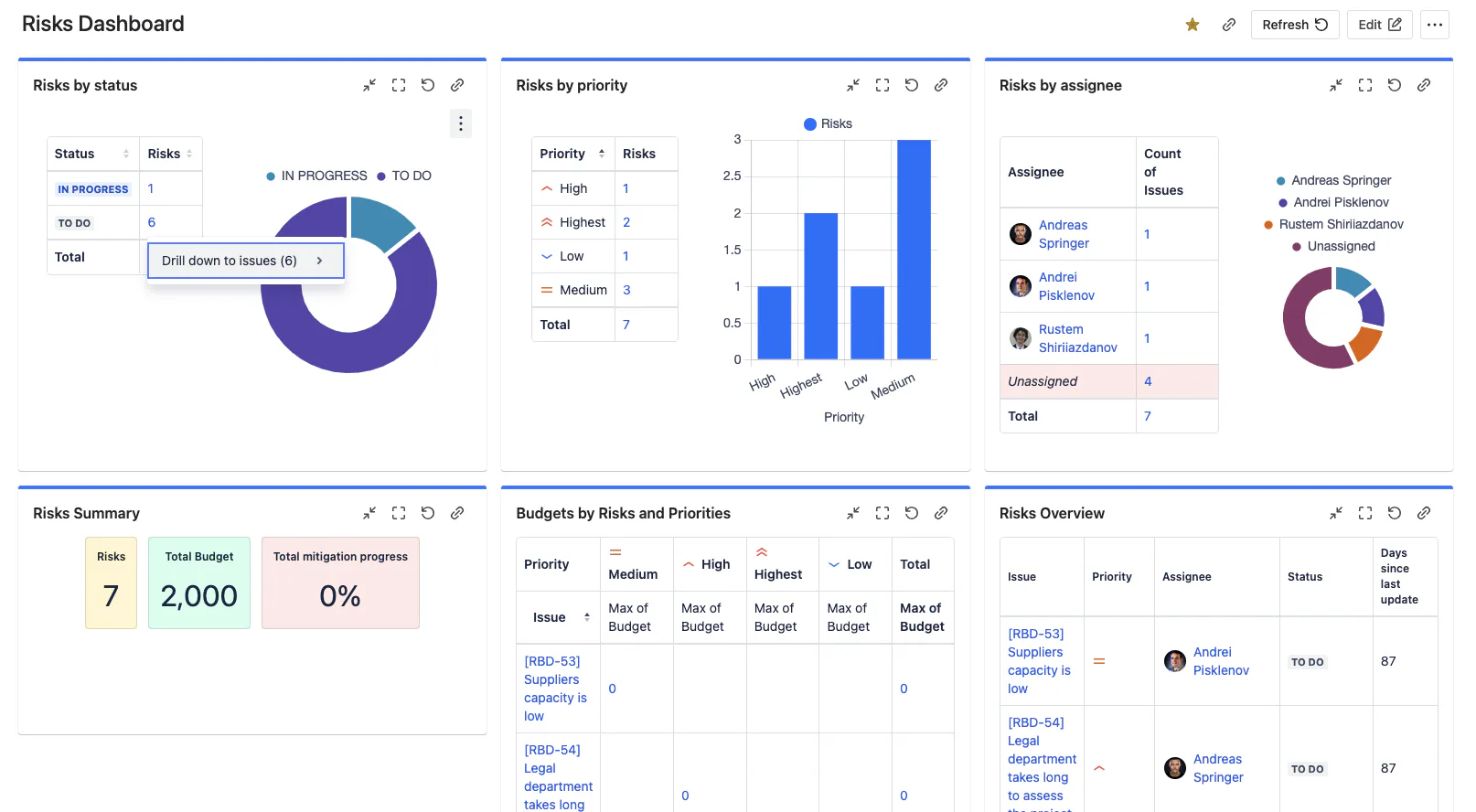Open RBD-53 Suppliers capacity link in Risks Overview

click(x=1039, y=661)
